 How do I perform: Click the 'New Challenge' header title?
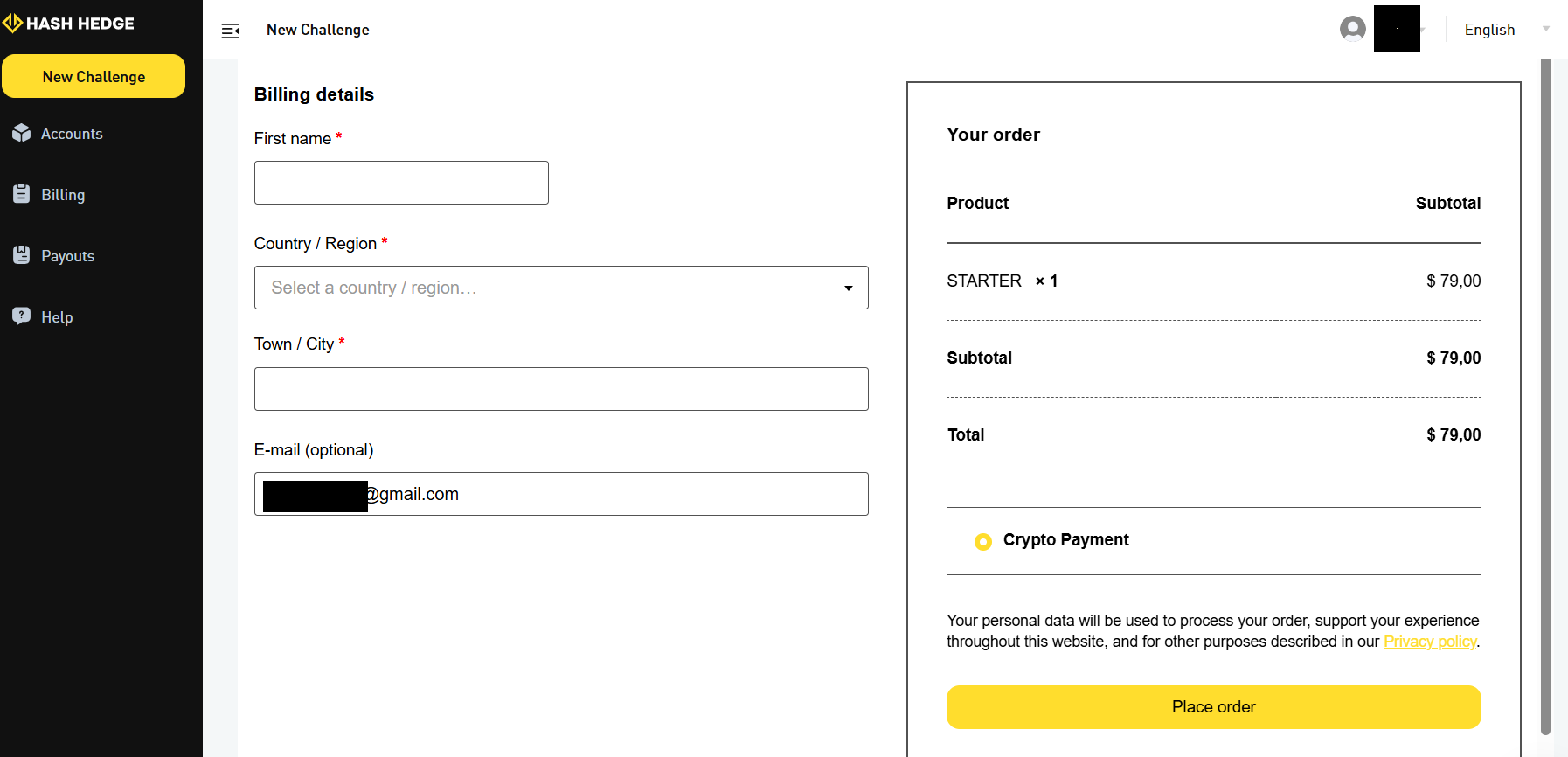(x=318, y=30)
